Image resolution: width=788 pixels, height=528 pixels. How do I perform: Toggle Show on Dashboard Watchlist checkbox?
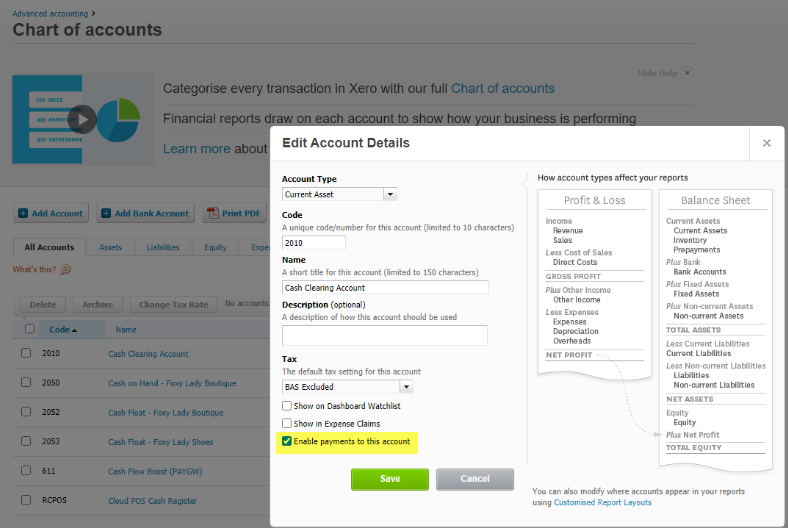tap(286, 405)
